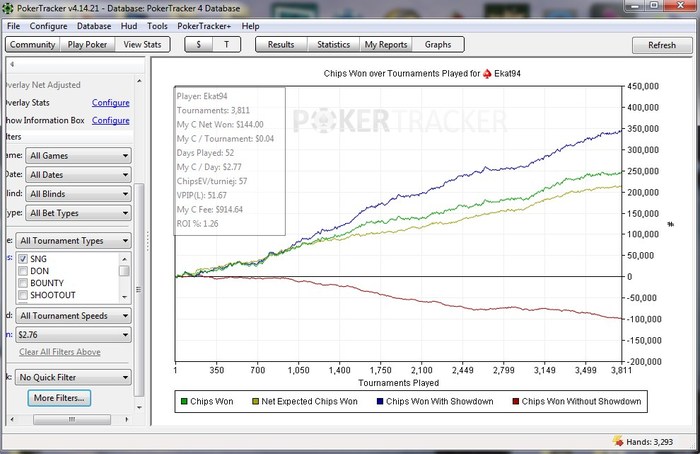700x454 pixels.
Task: Click the hands status icon in status bar
Action: coord(618,441)
